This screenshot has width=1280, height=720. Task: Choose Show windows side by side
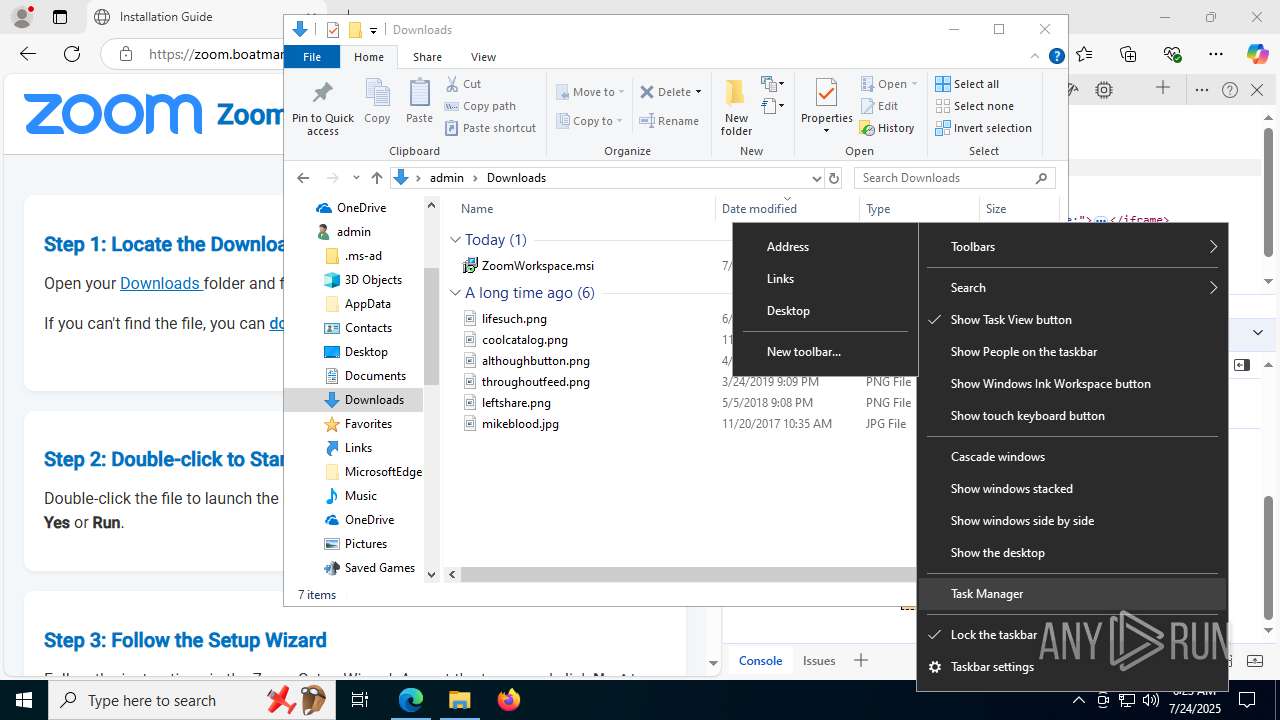(x=1072, y=521)
